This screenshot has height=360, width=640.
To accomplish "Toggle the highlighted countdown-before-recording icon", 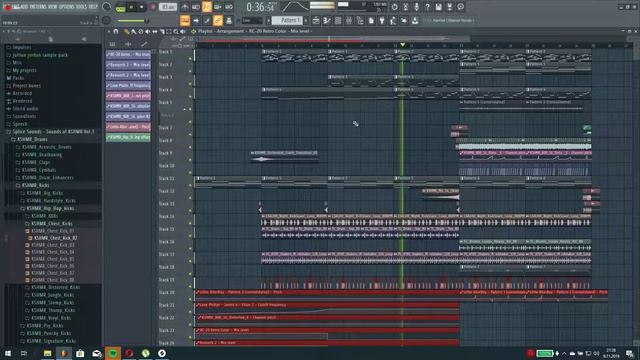I will 207,7.
